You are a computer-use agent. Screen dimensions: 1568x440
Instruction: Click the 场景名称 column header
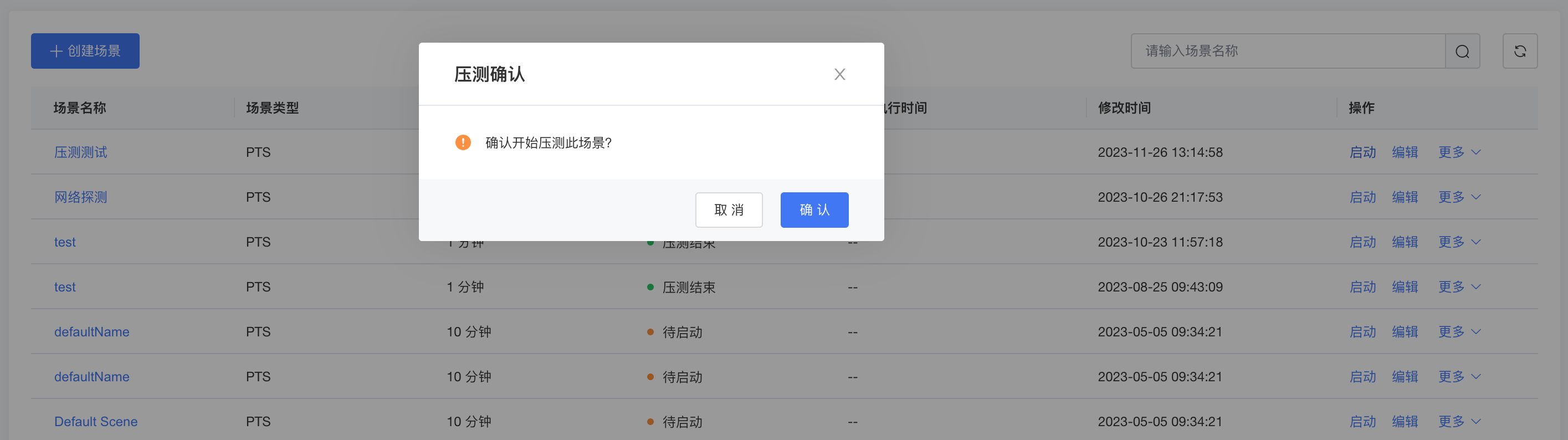pos(80,108)
